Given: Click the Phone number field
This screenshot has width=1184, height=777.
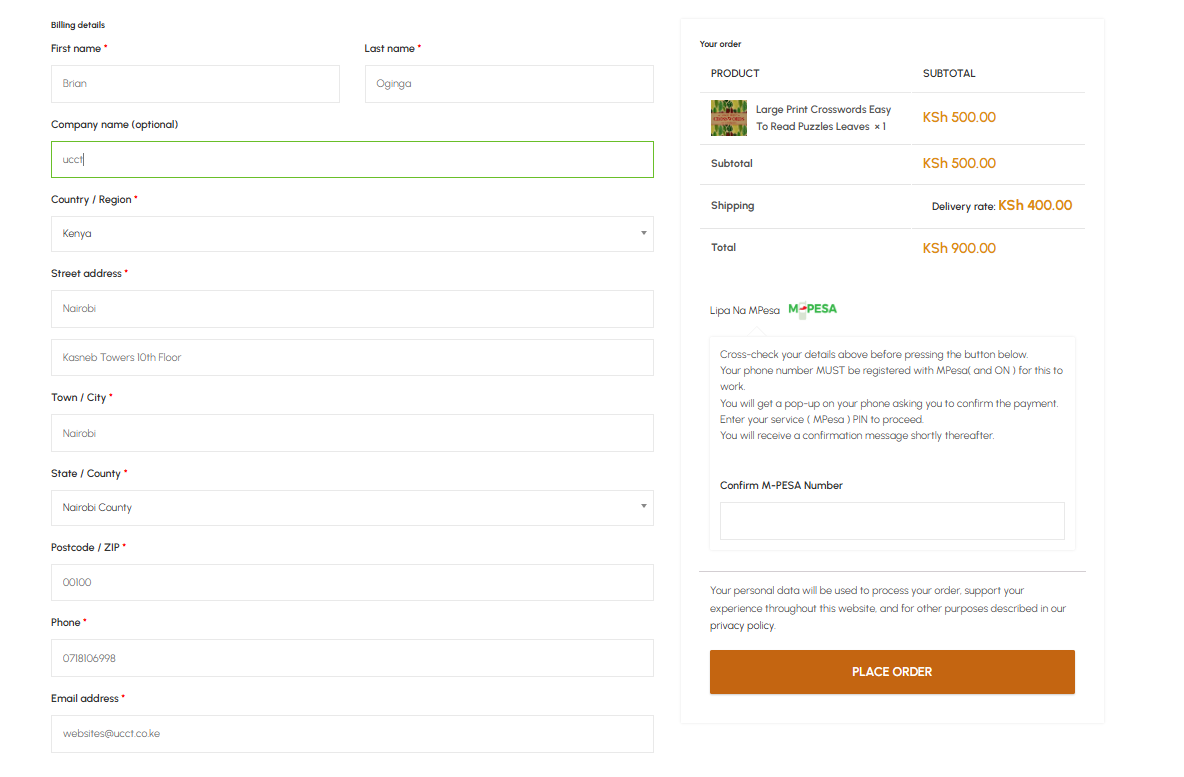Looking at the screenshot, I should tap(352, 659).
